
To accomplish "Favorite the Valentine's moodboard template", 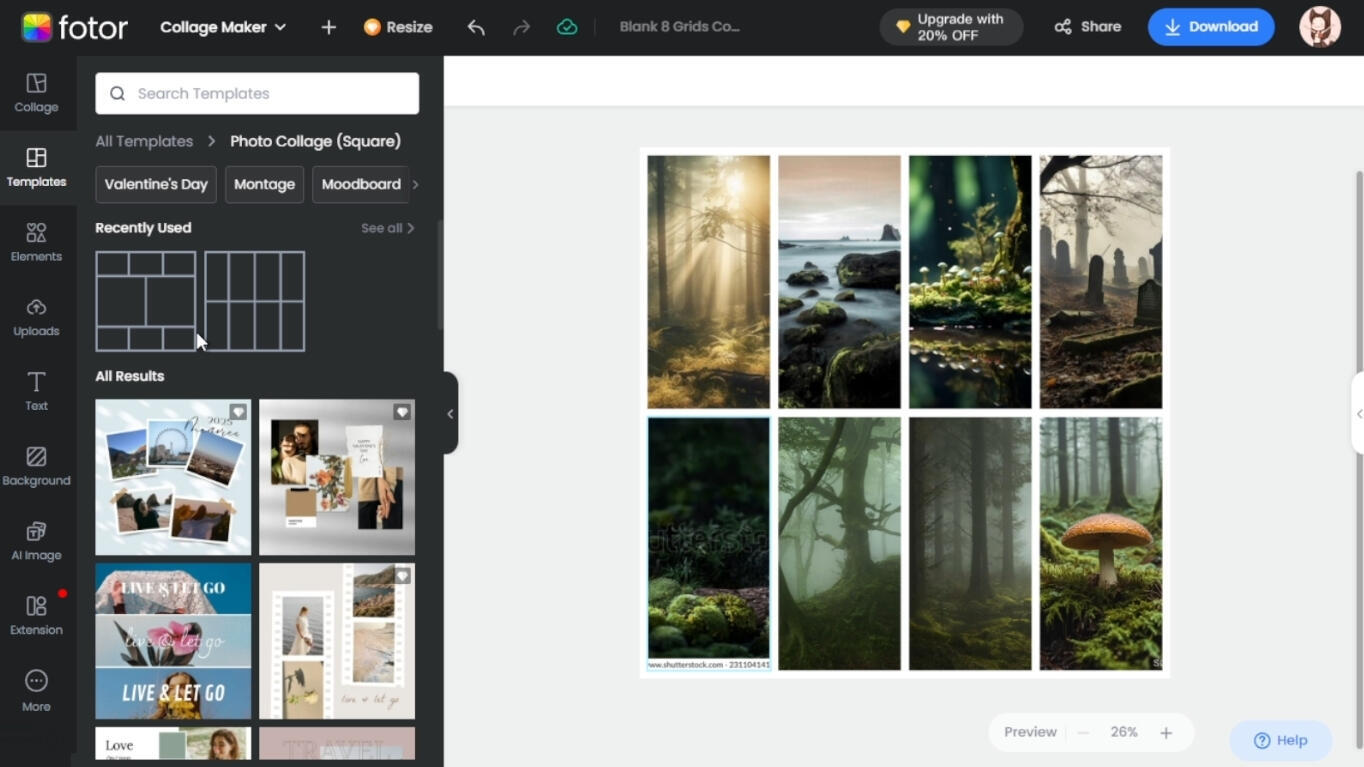I will coord(401,412).
